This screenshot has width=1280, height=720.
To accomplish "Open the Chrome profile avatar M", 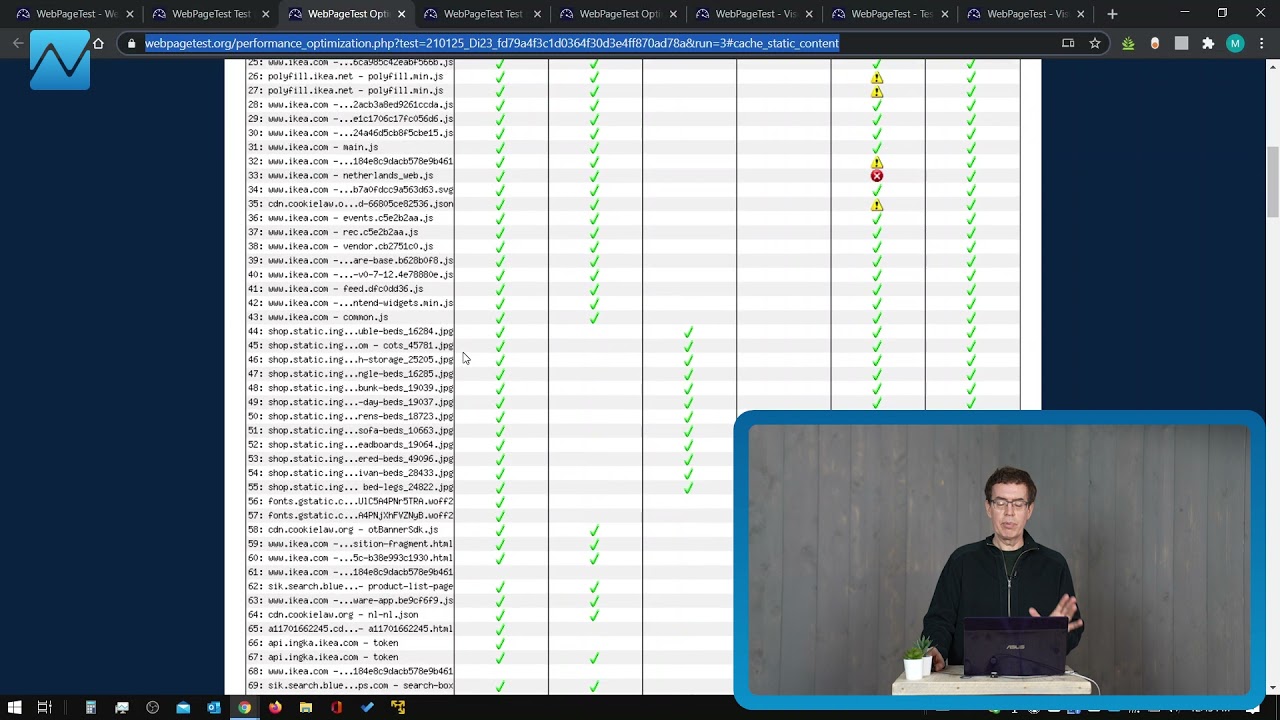I will [x=1235, y=43].
